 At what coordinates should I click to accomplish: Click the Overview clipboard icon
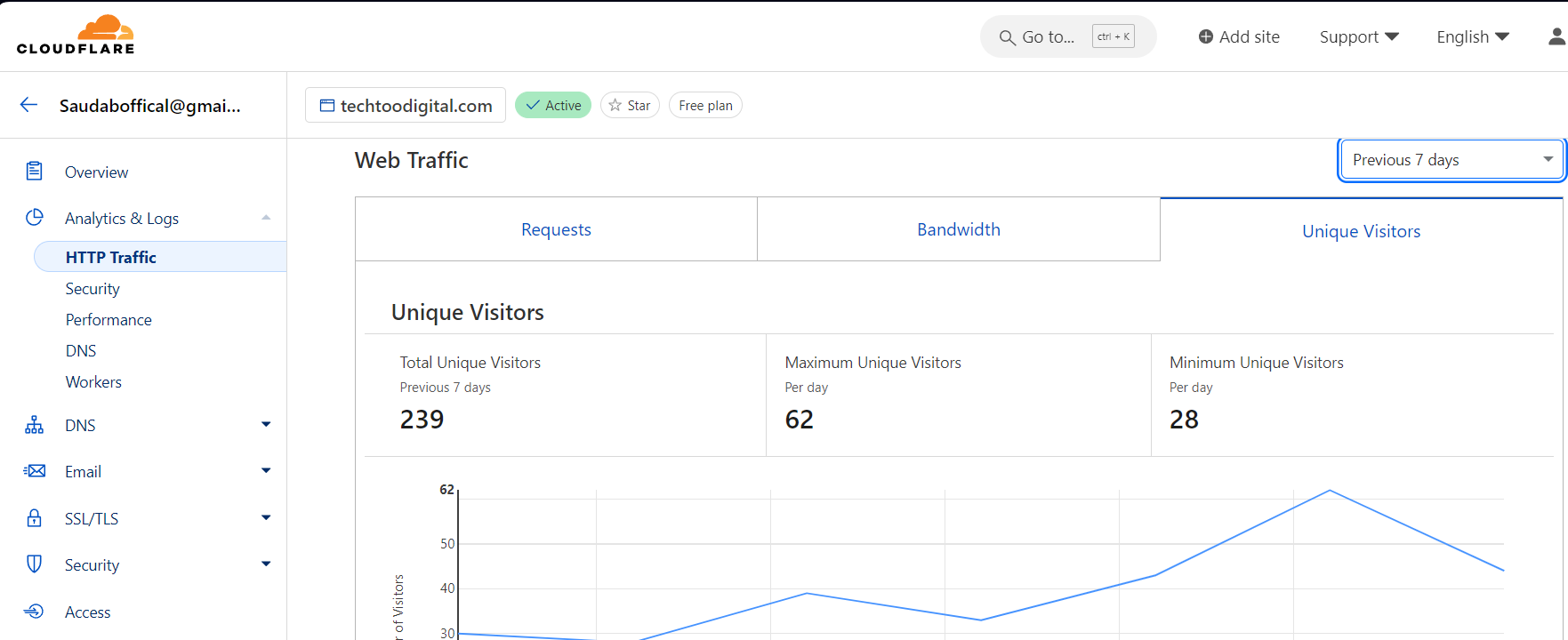click(x=35, y=172)
